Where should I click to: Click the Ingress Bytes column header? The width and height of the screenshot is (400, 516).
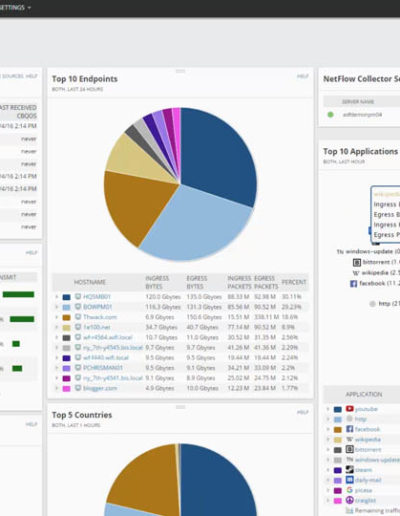pyautogui.click(x=157, y=282)
